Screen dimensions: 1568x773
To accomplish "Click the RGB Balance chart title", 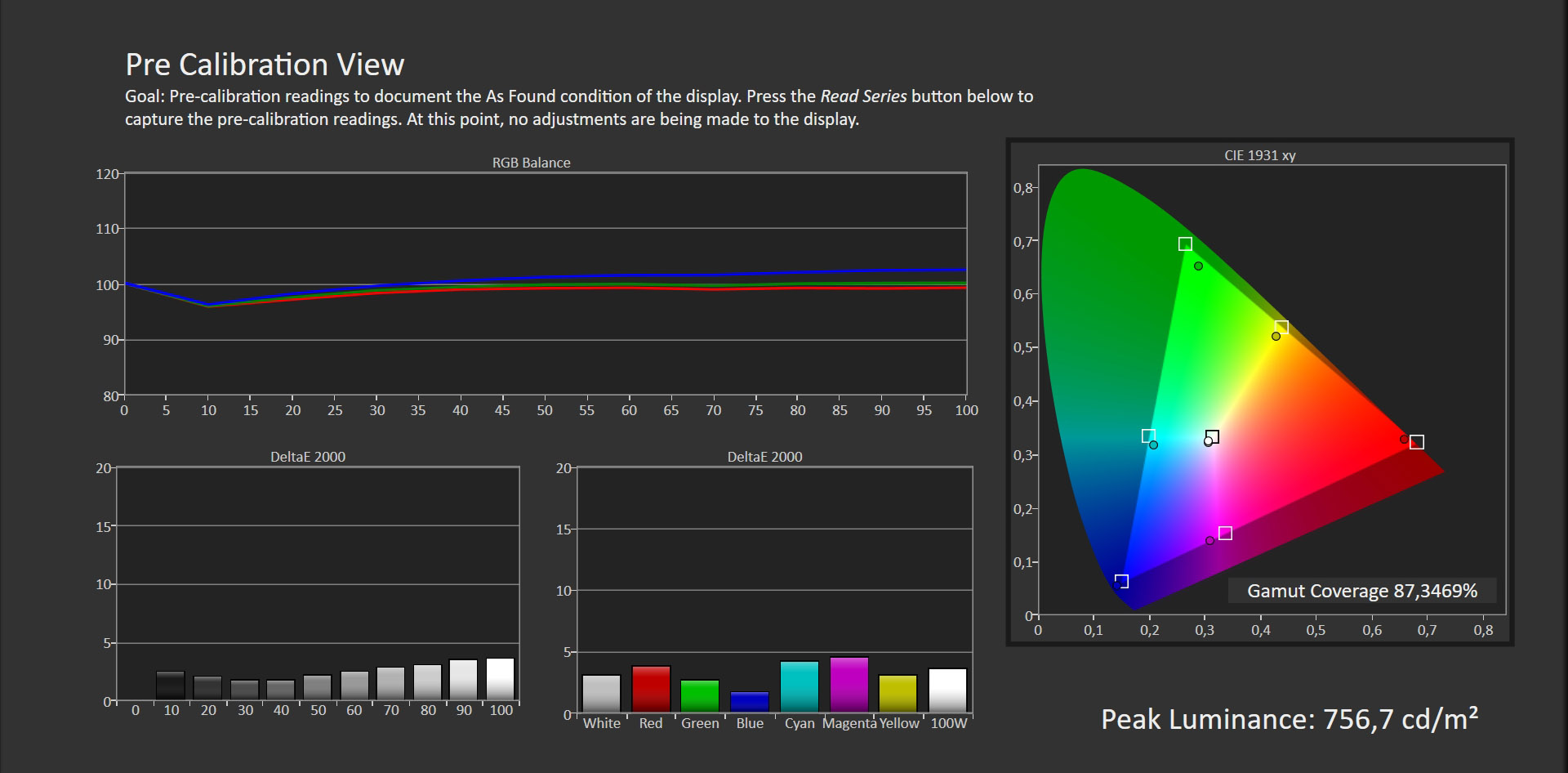I will 531,163.
